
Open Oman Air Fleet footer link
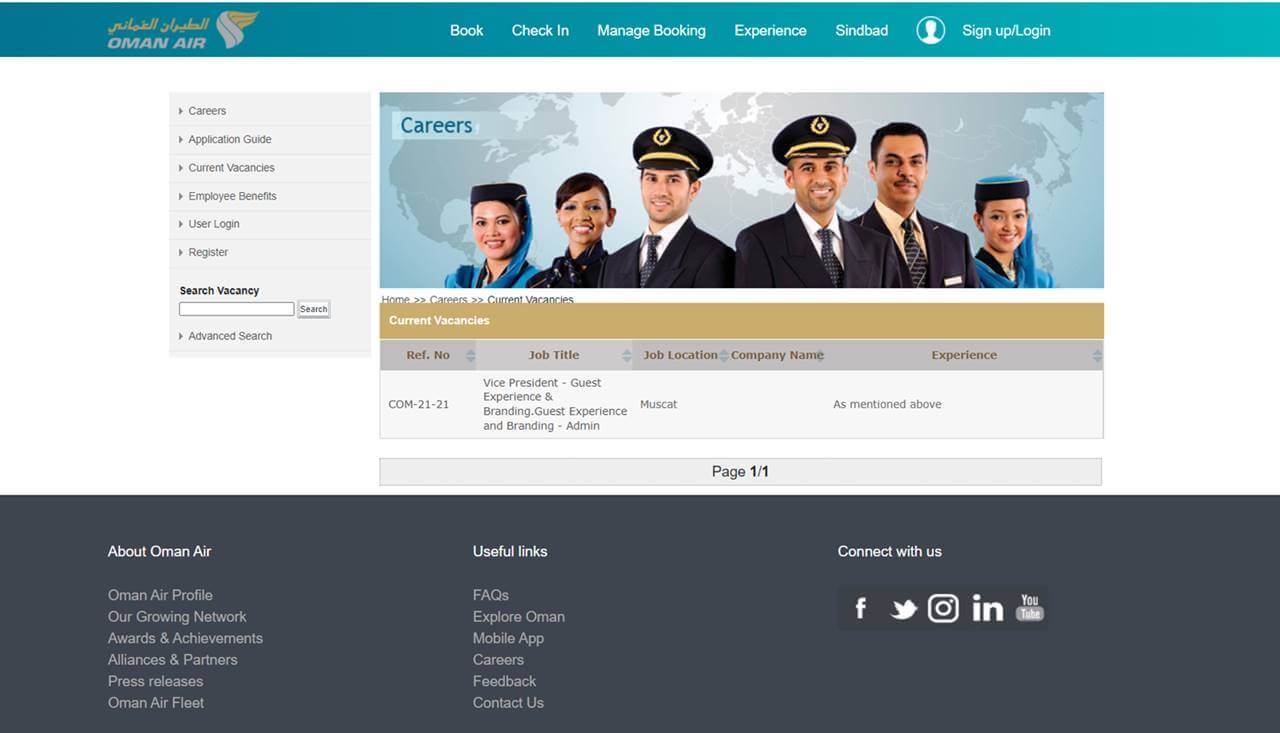click(x=156, y=703)
